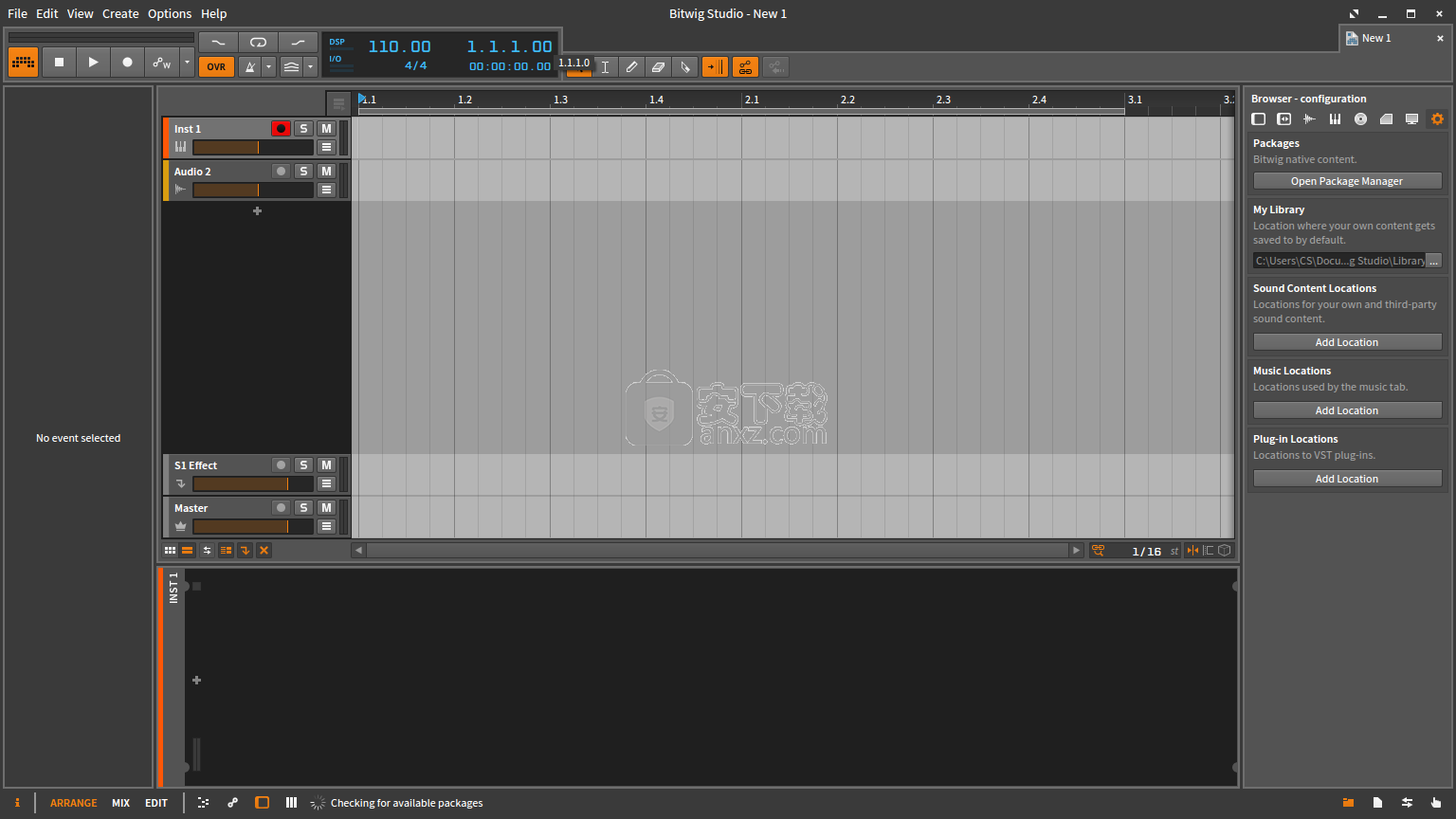Stop playback with the transport Stop button
1456x819 pixels.
pyautogui.click(x=59, y=63)
